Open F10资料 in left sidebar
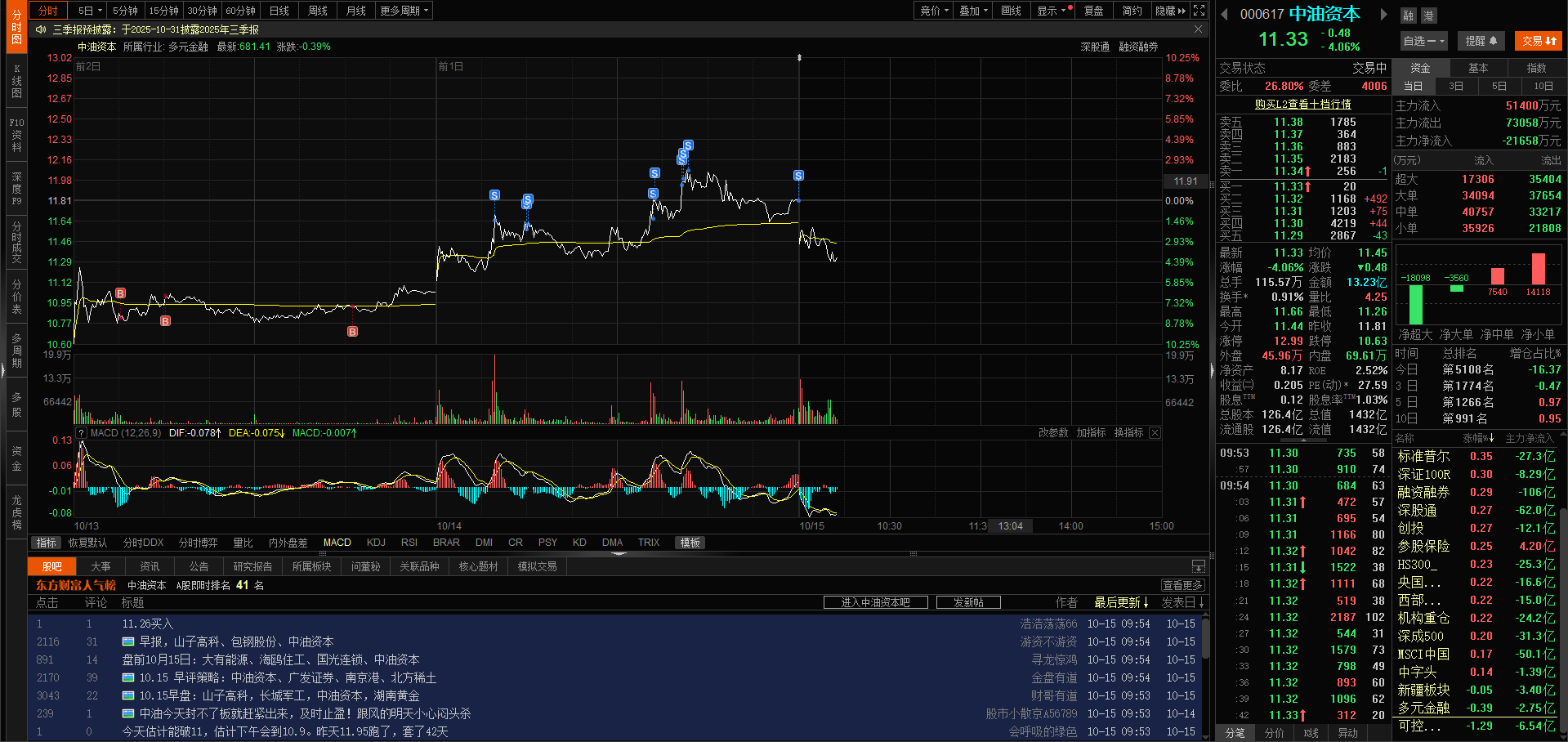This screenshot has width=1568, height=742. (x=16, y=135)
